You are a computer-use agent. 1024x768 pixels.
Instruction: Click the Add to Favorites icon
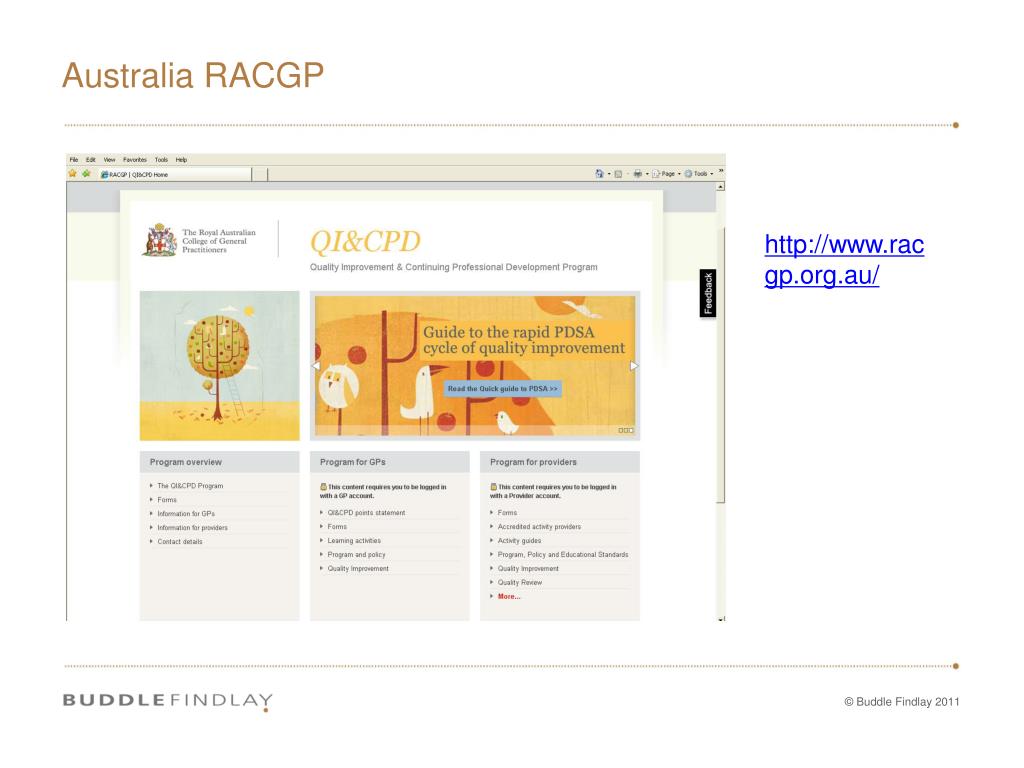[x=86, y=174]
